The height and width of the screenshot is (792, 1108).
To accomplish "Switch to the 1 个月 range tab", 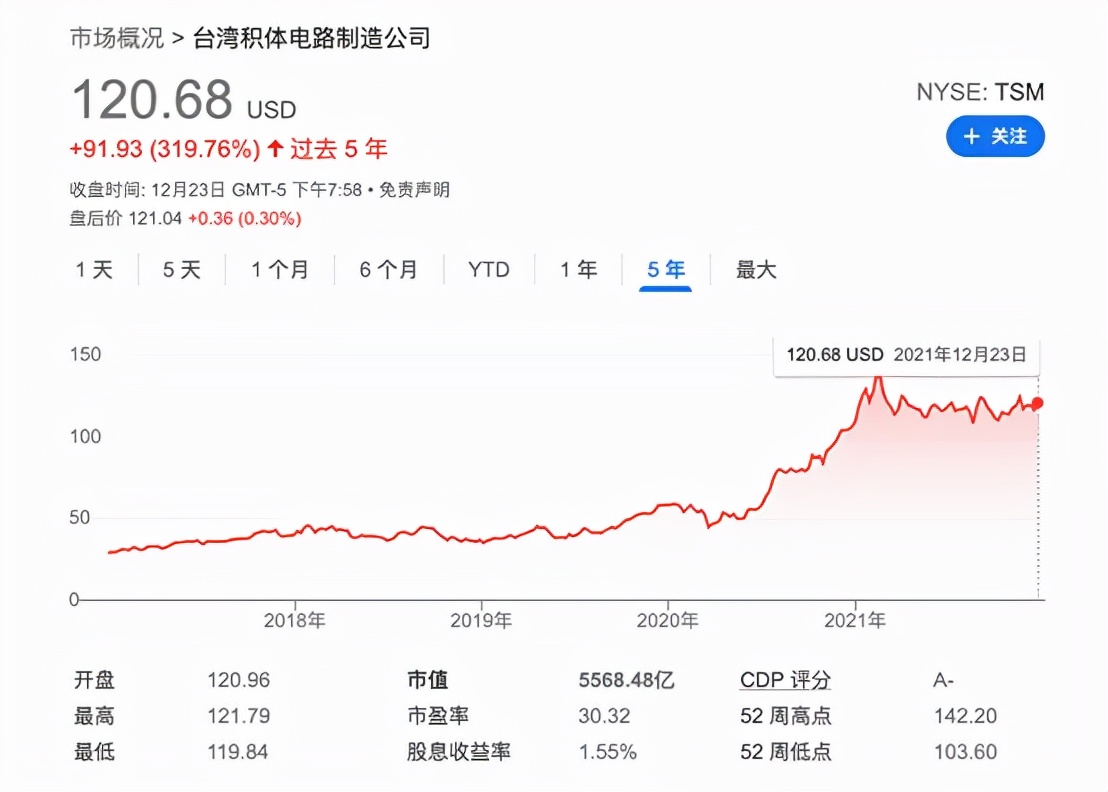I will (280, 269).
